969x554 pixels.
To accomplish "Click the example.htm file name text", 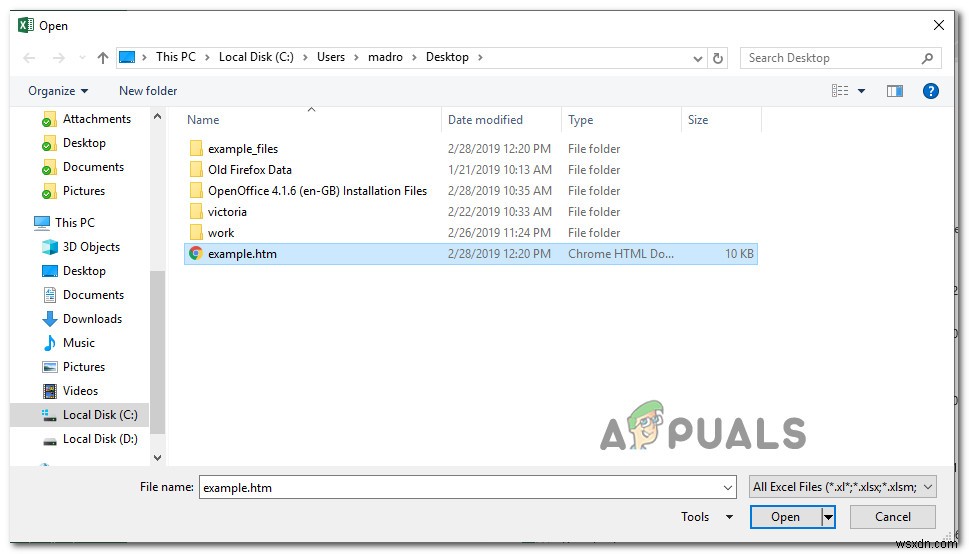I will [242, 254].
